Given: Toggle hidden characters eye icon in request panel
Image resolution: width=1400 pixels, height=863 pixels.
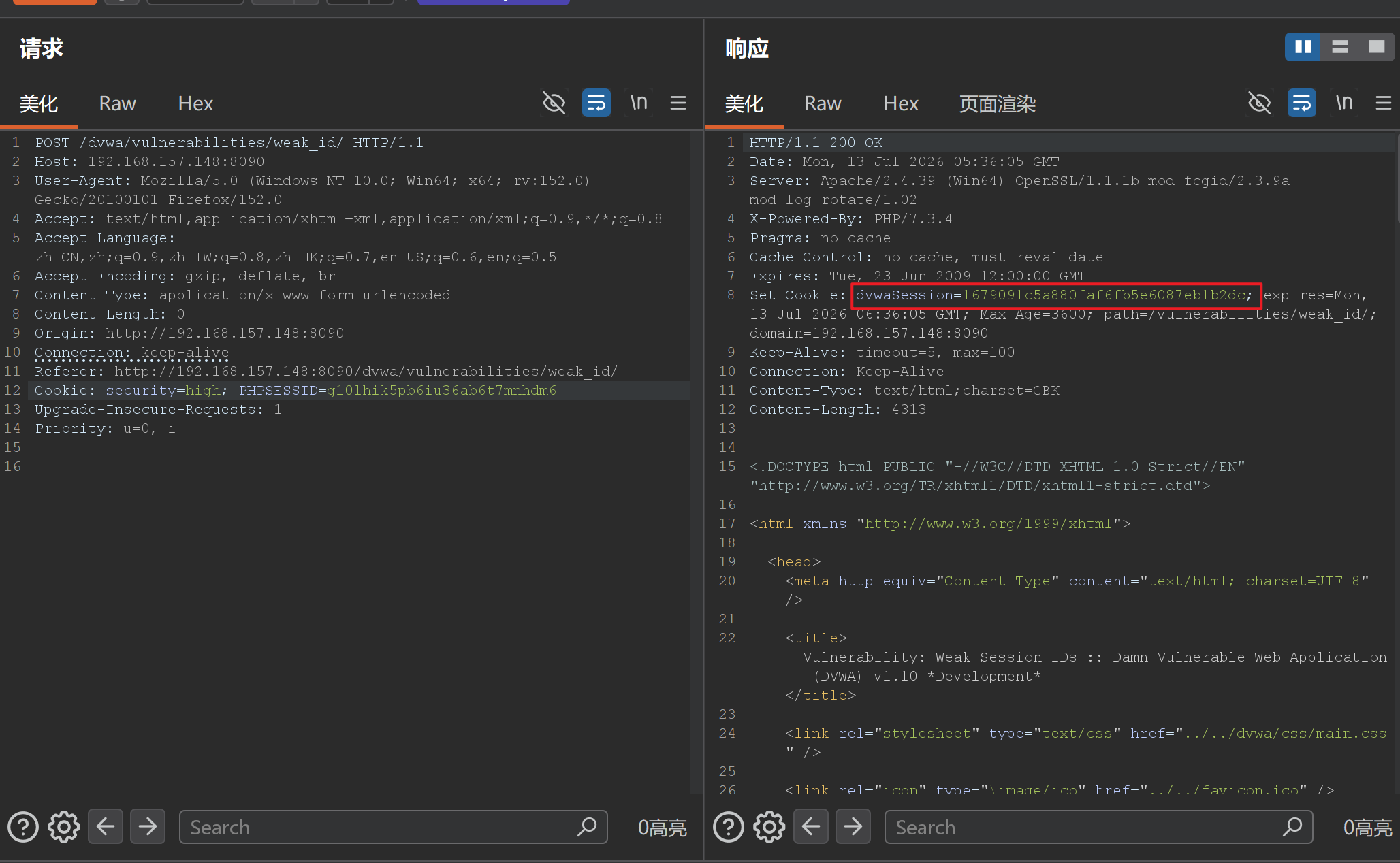Looking at the screenshot, I should pyautogui.click(x=554, y=103).
